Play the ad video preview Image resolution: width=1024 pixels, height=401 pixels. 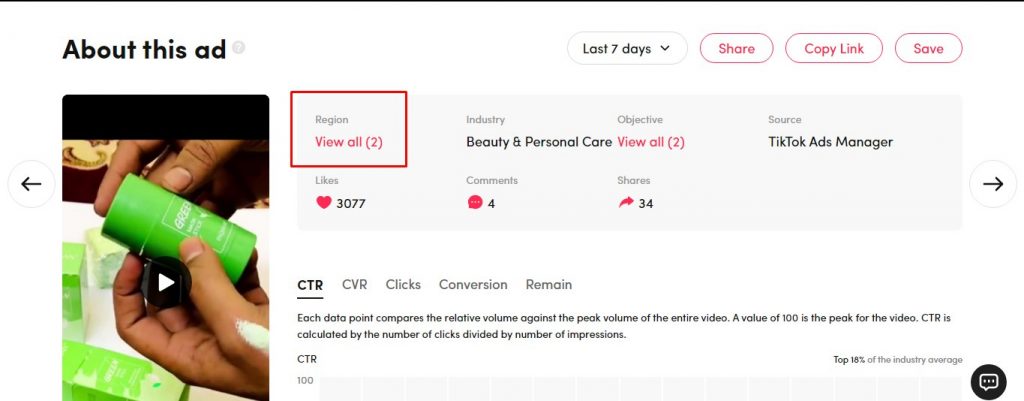[x=166, y=282]
